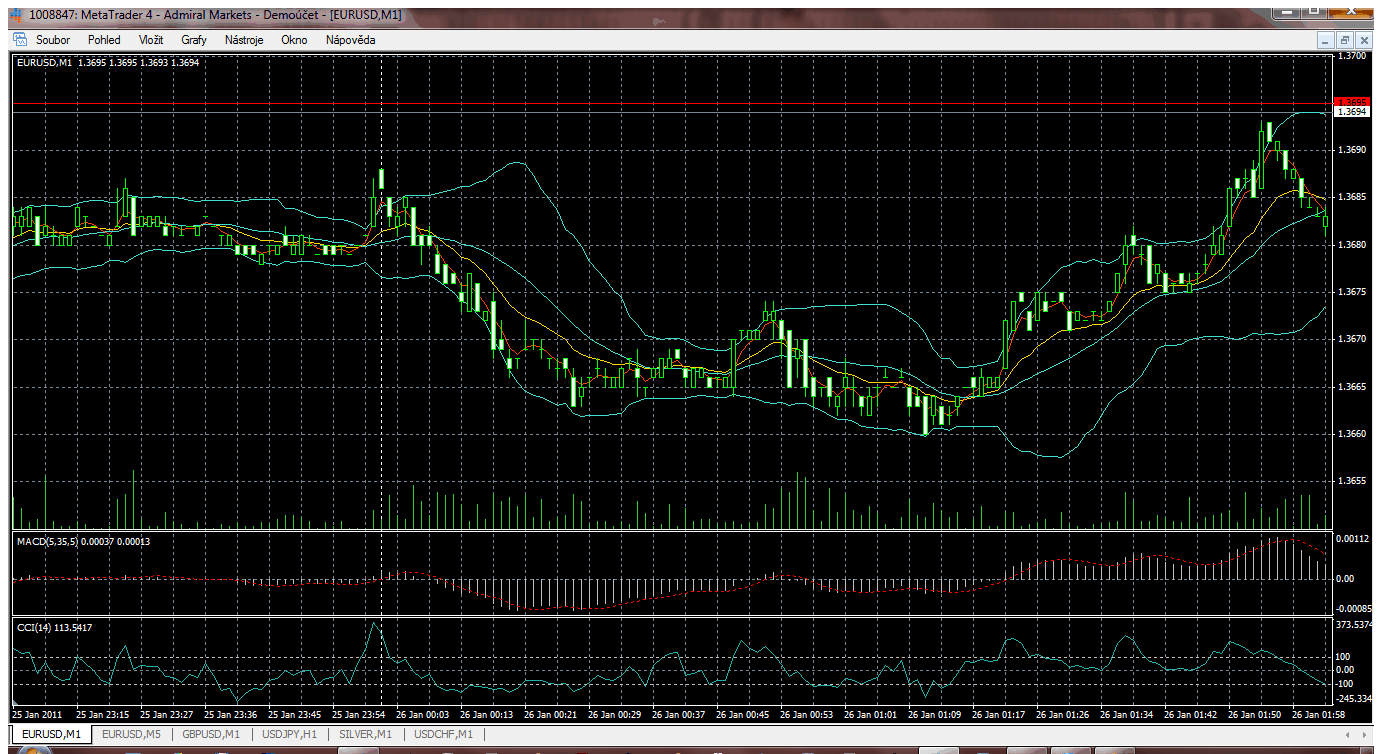Open the Nápověda help menu
1382x754 pixels.
350,40
